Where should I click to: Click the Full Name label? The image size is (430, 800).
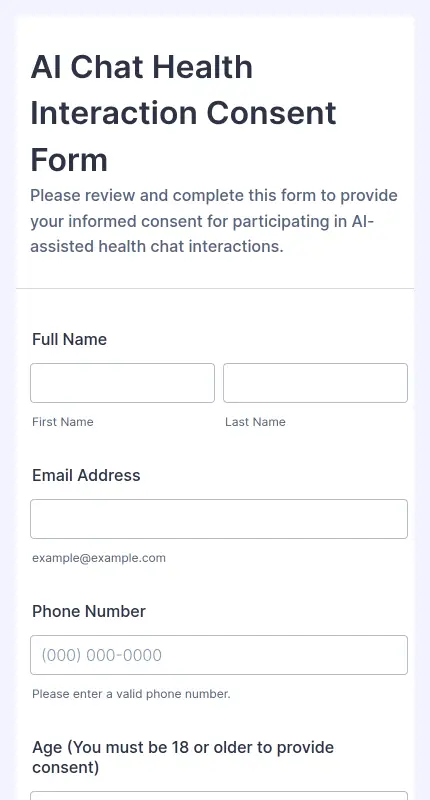click(69, 339)
